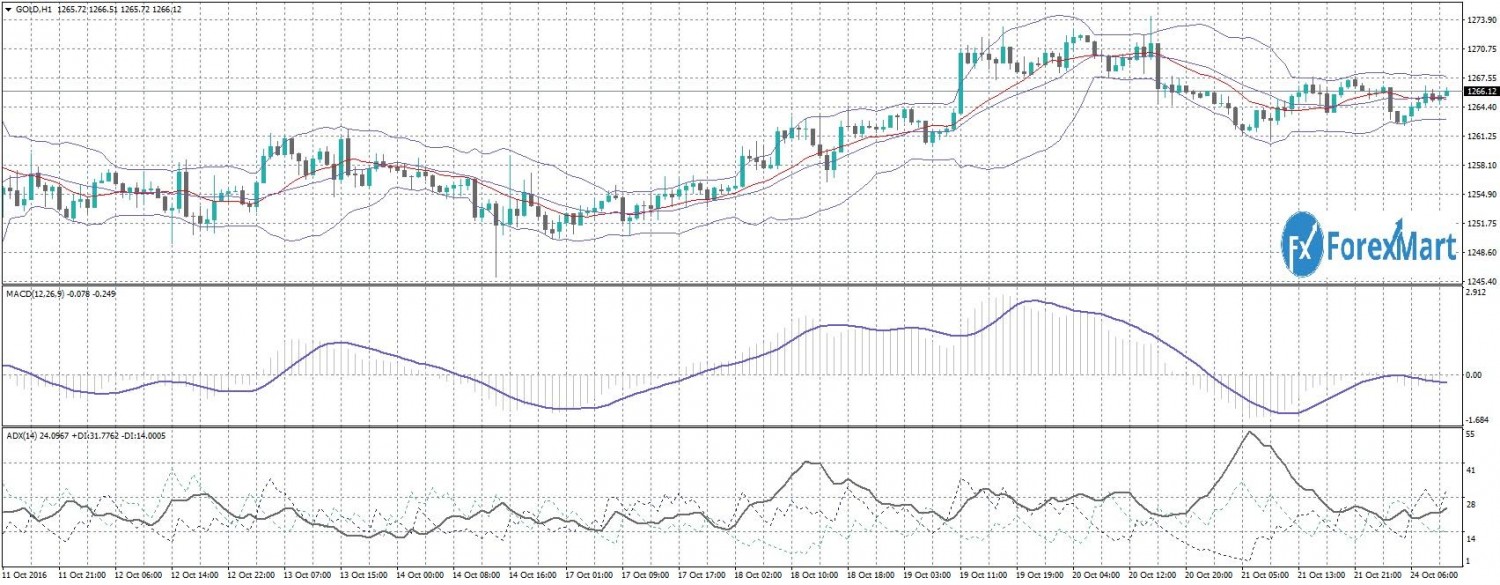This screenshot has width=1500, height=585.
Task: Select the GOLD,H1 symbol label
Action: click(x=32, y=10)
